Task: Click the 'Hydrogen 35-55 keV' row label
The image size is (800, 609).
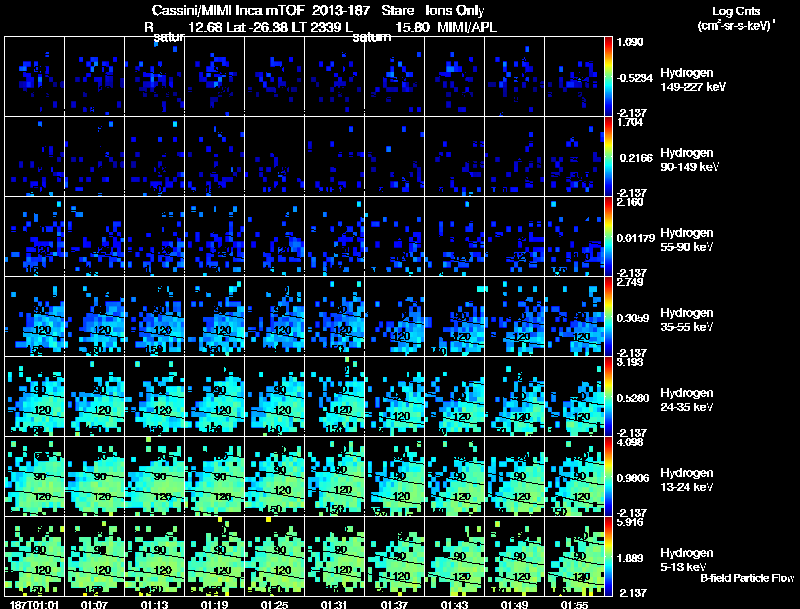Action: [x=687, y=320]
